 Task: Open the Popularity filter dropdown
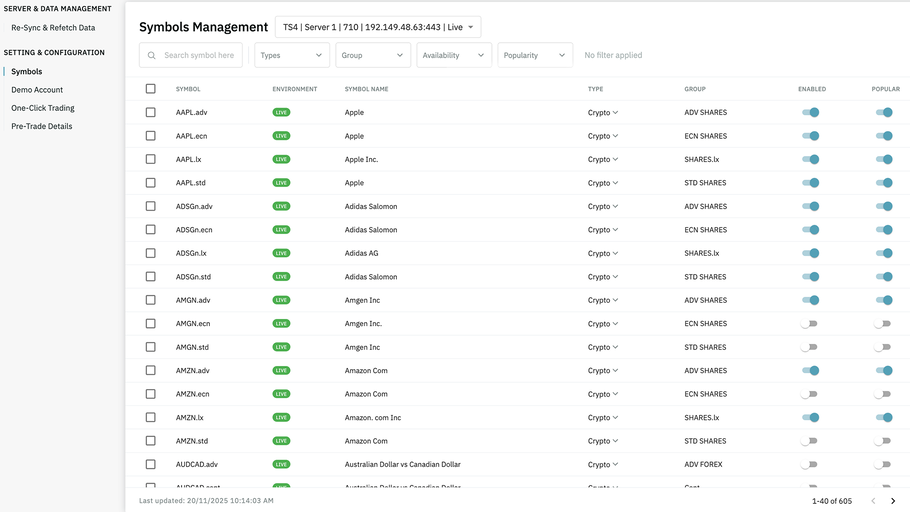535,55
